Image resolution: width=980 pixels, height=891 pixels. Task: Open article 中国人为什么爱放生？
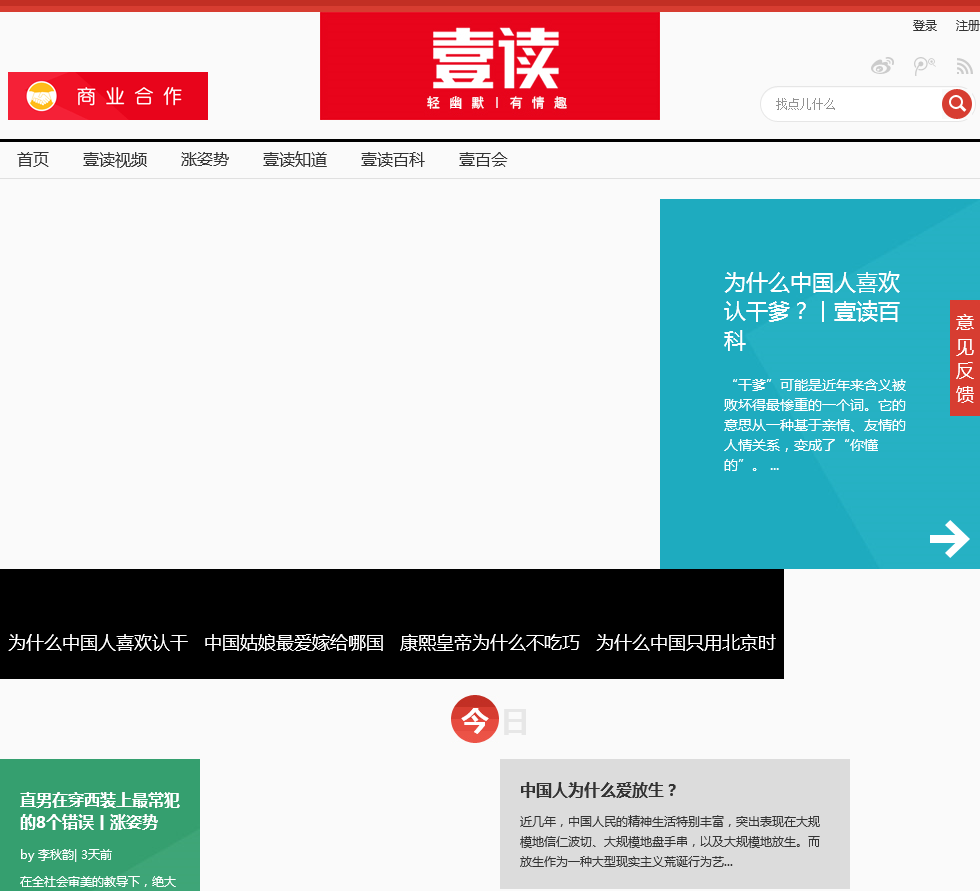(598, 790)
